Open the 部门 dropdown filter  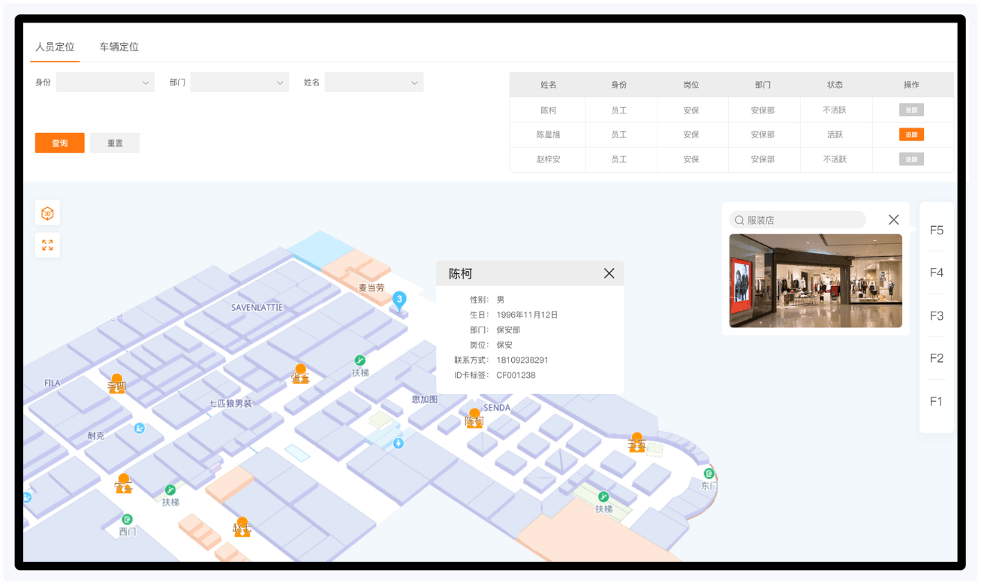tap(240, 83)
